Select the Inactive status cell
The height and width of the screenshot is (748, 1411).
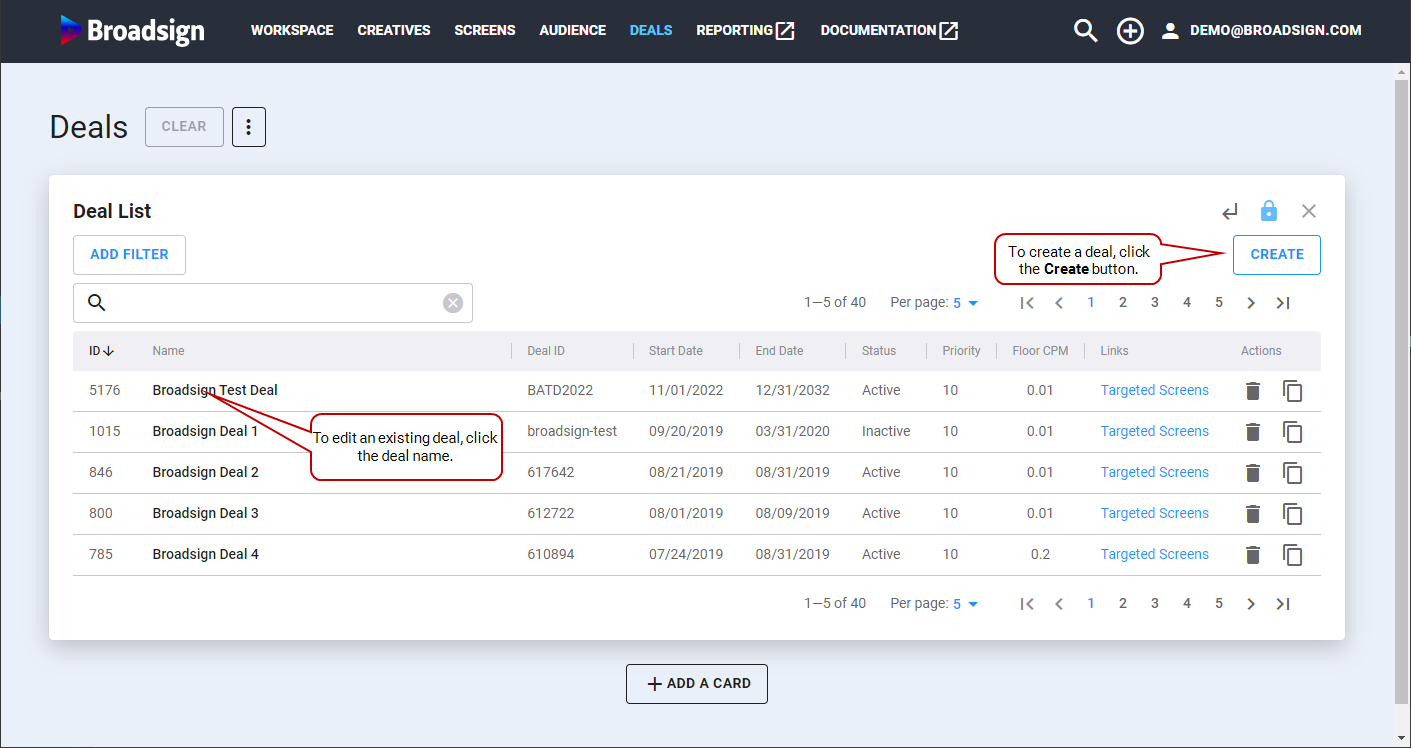pos(886,431)
